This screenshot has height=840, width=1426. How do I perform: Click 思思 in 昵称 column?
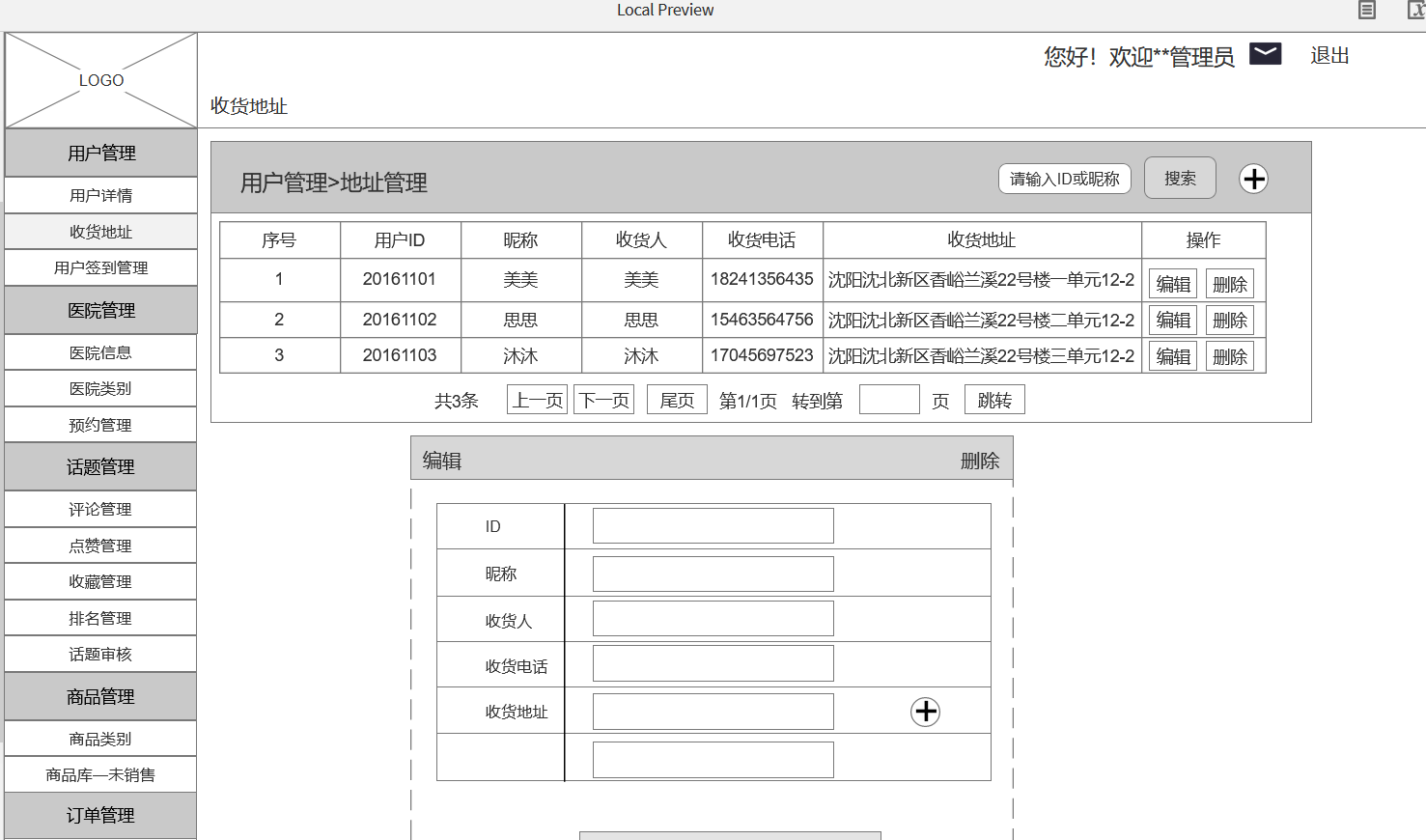pyautogui.click(x=520, y=320)
